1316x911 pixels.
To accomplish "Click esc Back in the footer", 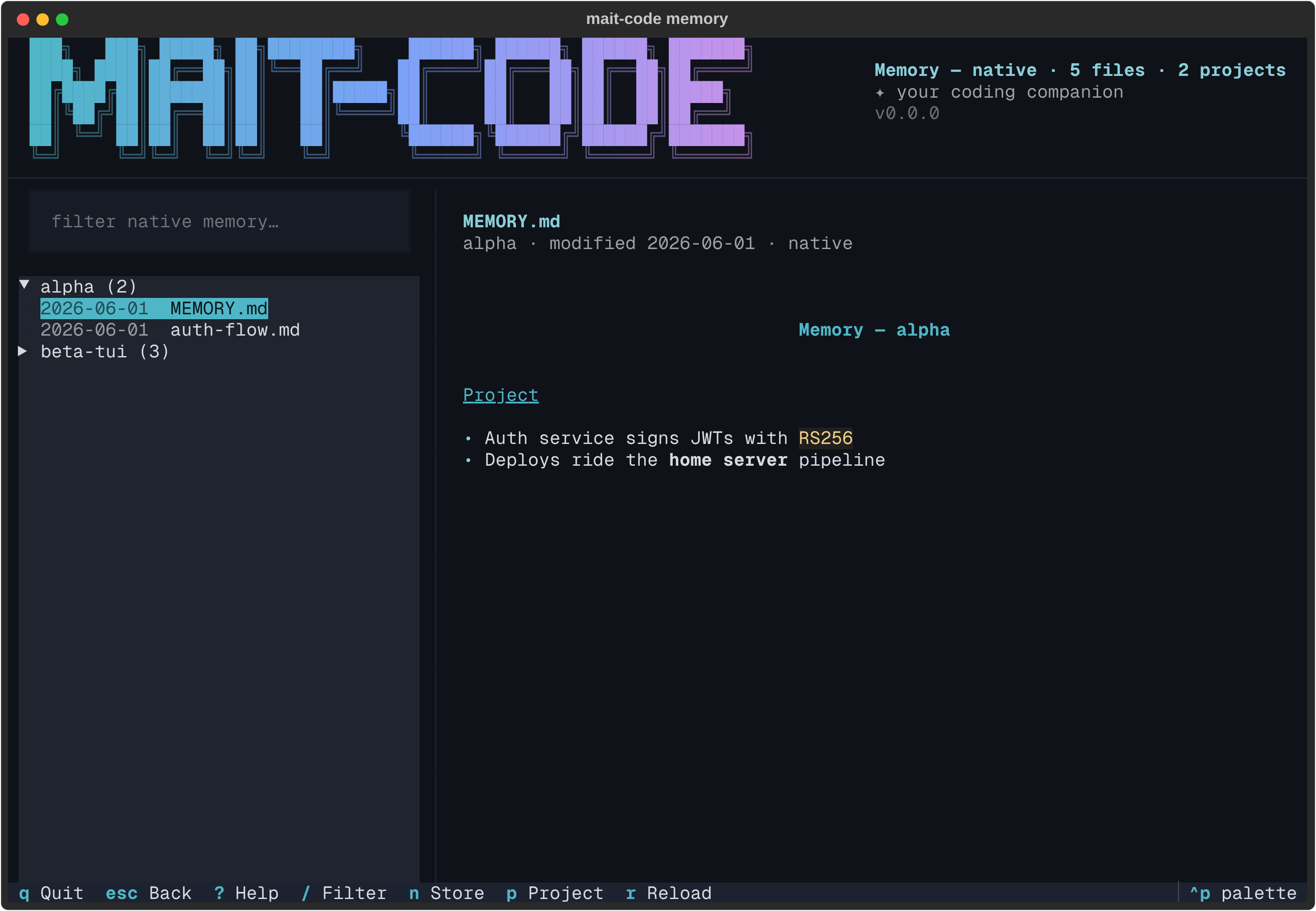I will coord(148,893).
